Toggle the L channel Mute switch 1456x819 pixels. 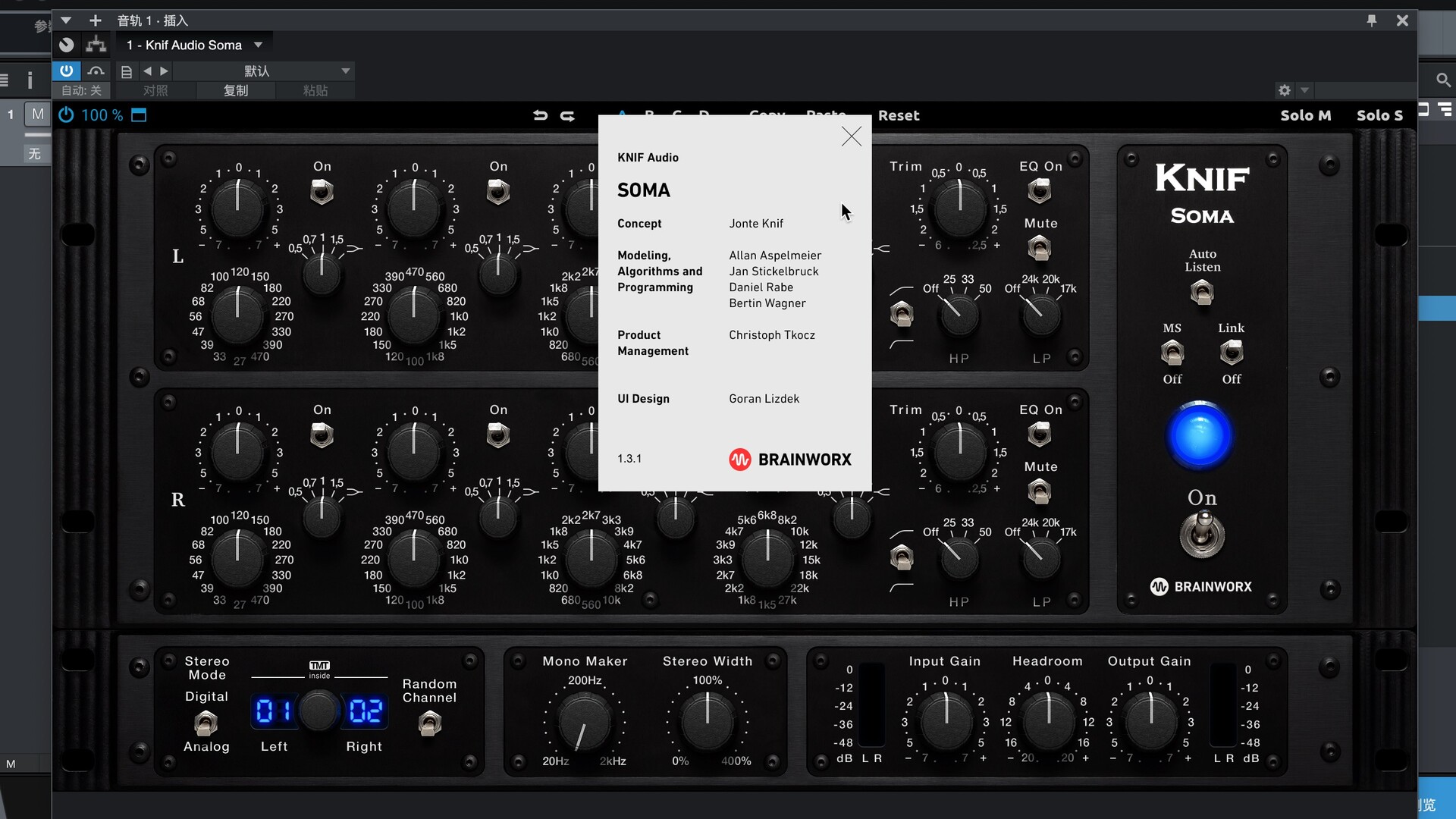1040,248
